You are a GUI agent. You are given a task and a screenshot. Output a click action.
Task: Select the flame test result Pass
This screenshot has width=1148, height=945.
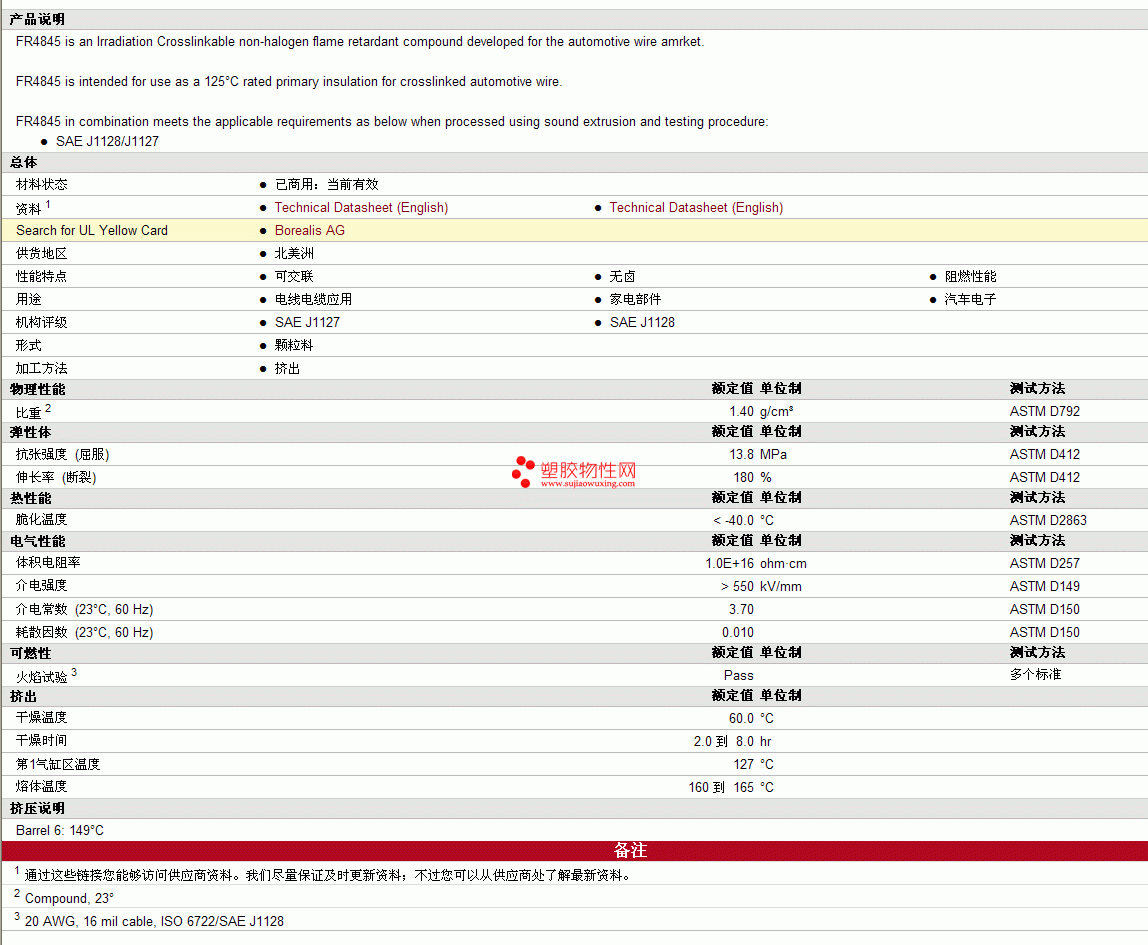point(739,676)
